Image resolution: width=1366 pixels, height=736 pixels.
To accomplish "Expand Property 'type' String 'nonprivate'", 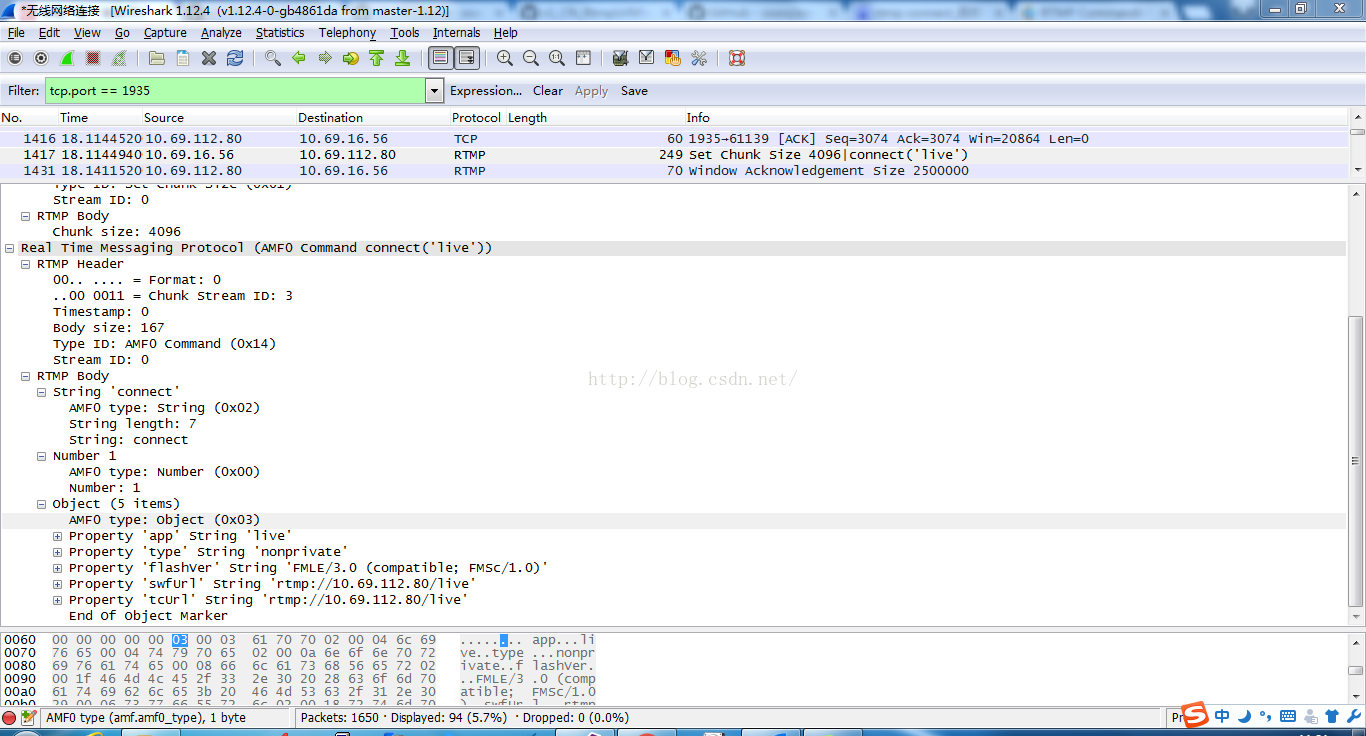I will [x=58, y=552].
